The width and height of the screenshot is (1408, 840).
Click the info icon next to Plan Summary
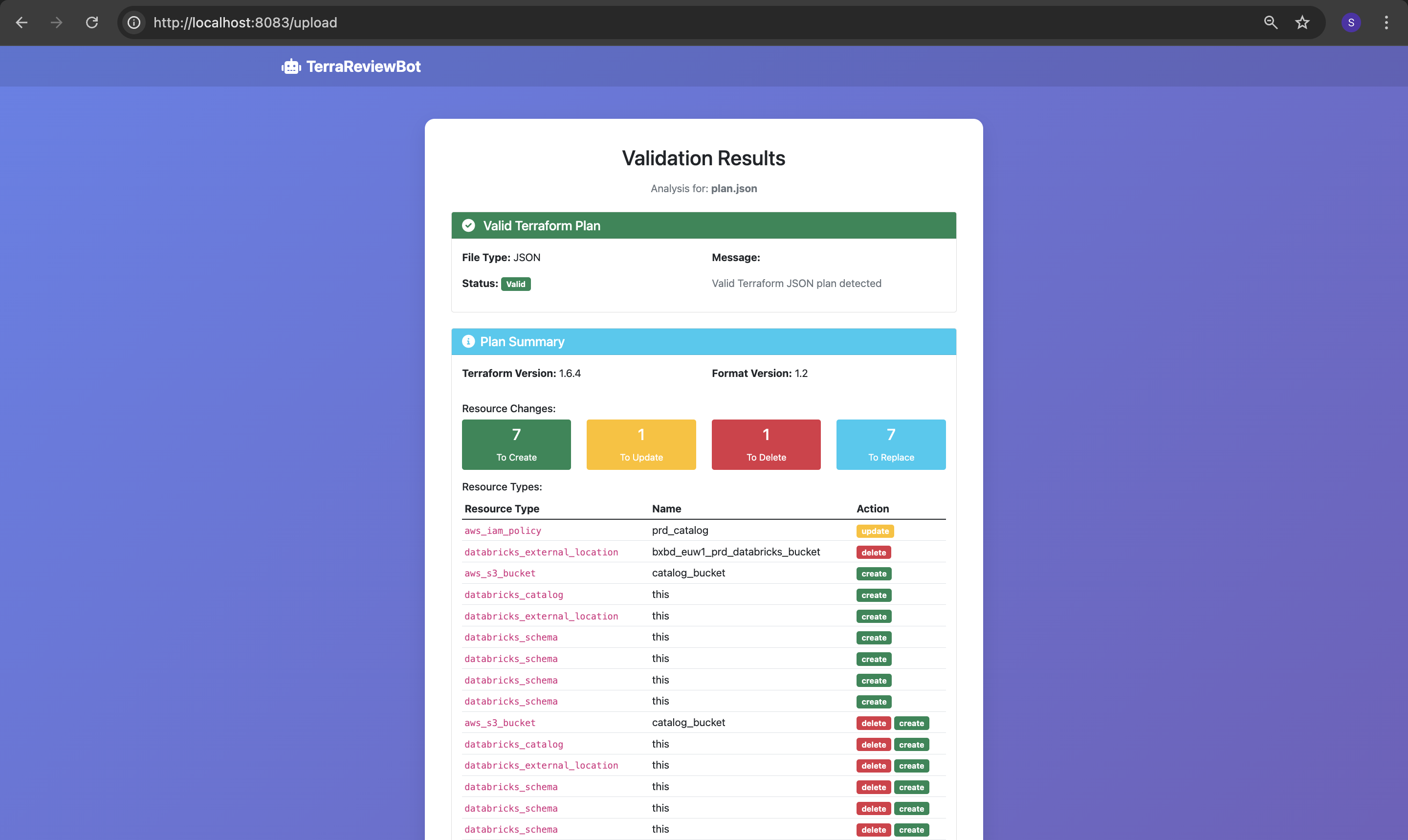coord(468,341)
